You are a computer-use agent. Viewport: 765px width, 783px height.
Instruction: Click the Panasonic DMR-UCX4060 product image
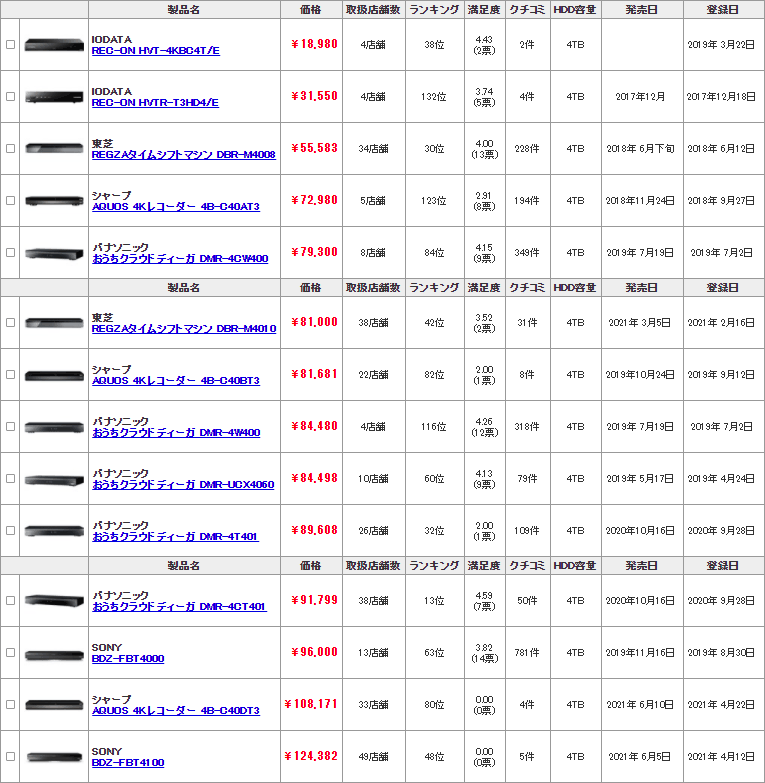pos(54,480)
